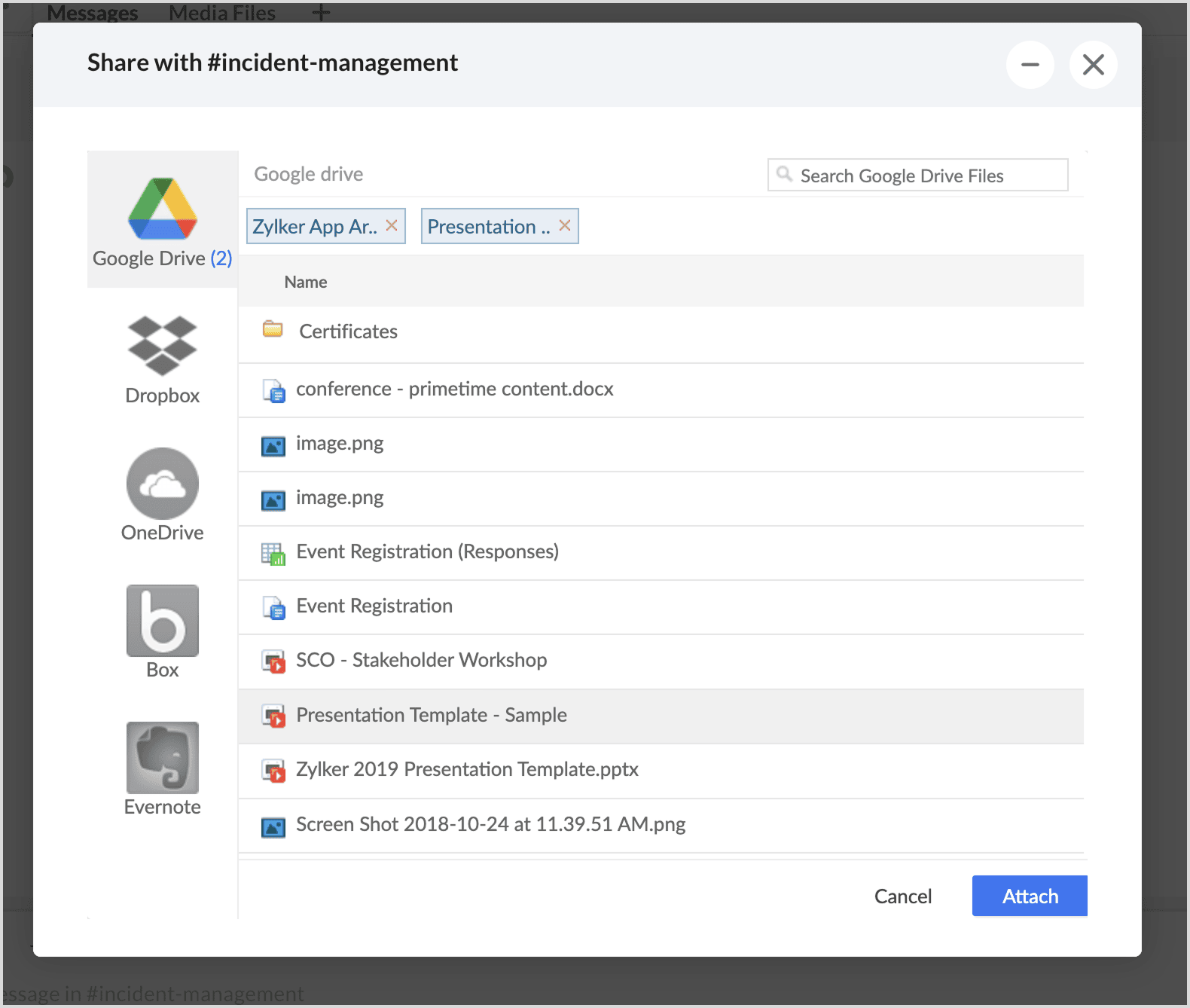Screen dimensions: 1190x1008
Task: Select the Event Registration (Responses) row text
Action: tap(428, 551)
